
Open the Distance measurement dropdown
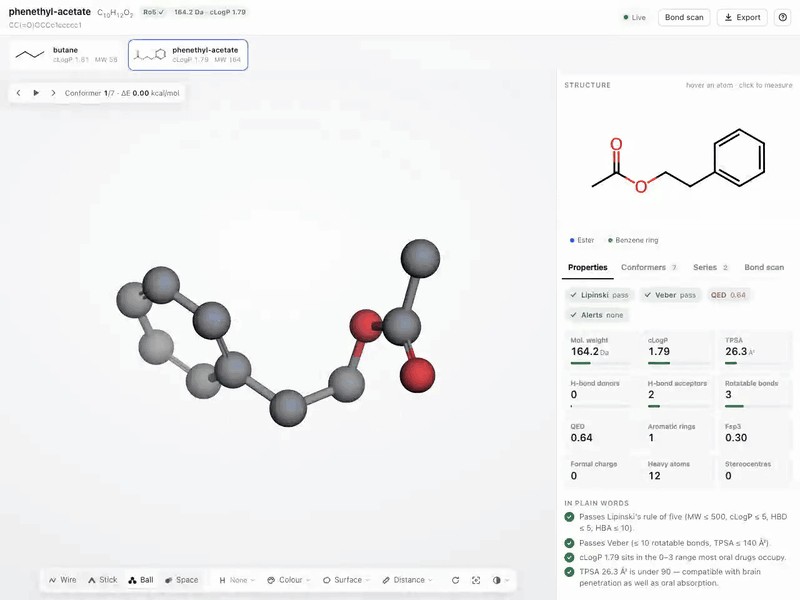click(x=408, y=580)
